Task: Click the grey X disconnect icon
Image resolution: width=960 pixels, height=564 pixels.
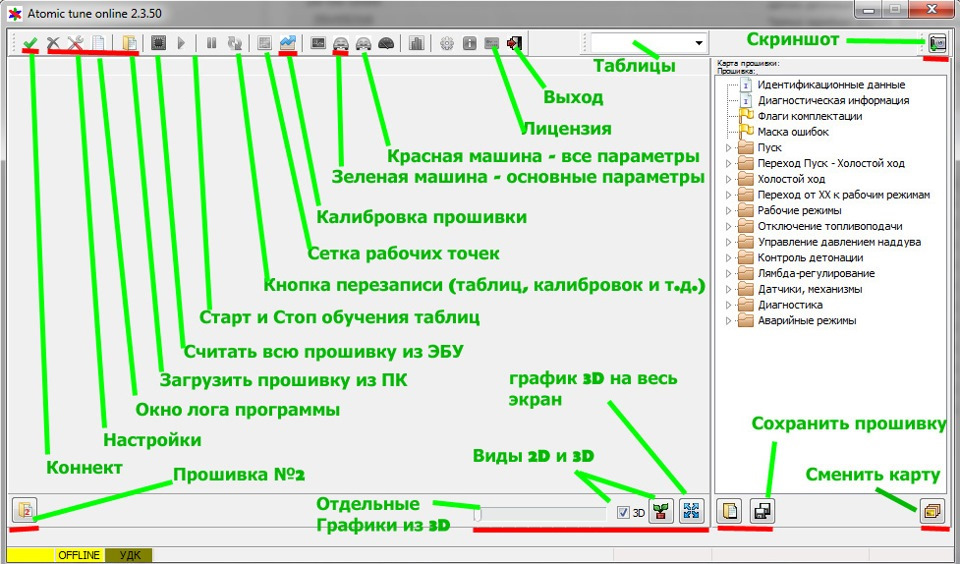Action: point(54,43)
